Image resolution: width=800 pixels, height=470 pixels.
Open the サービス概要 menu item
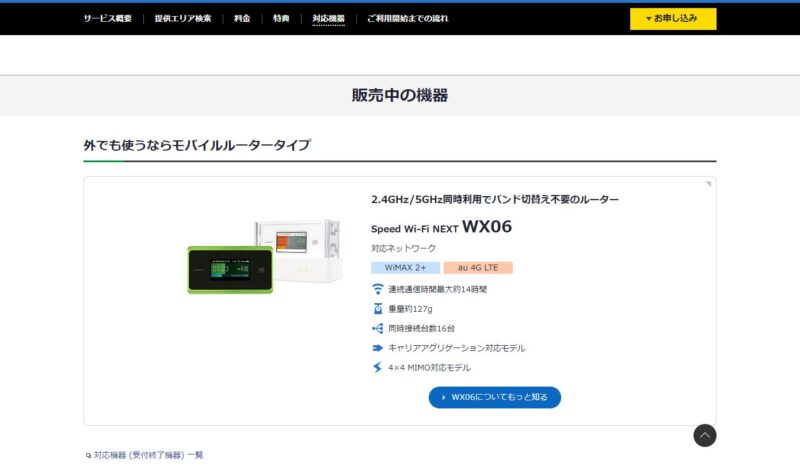(108, 18)
